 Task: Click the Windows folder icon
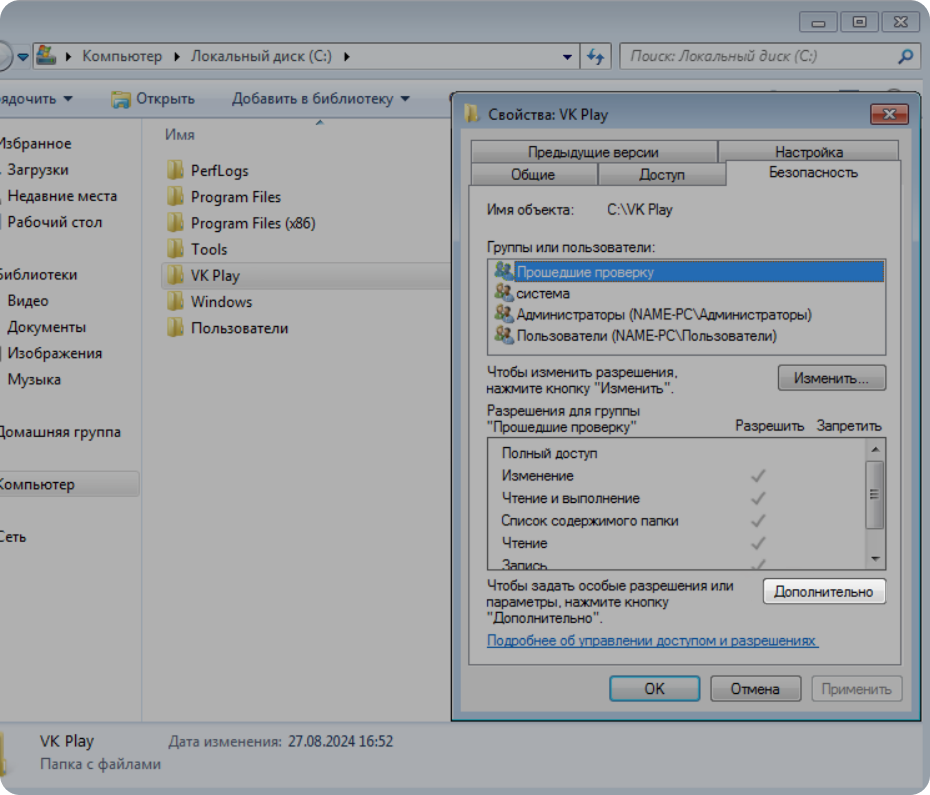[x=176, y=302]
